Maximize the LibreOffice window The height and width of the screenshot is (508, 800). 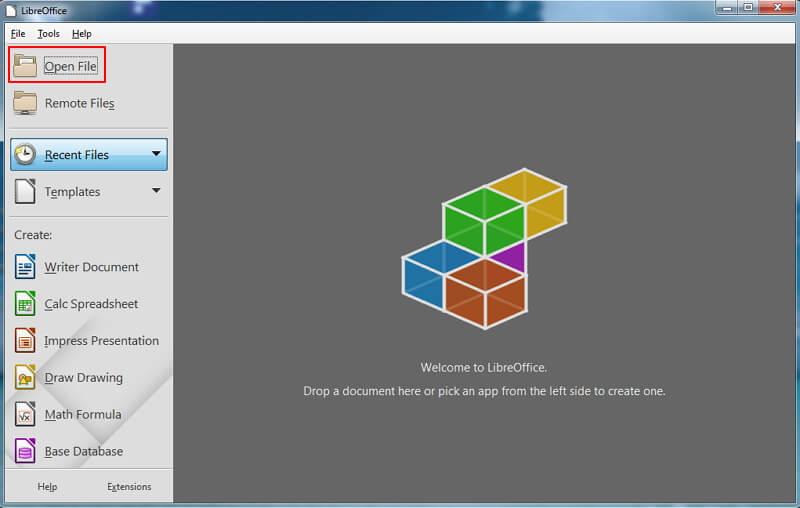coord(748,8)
